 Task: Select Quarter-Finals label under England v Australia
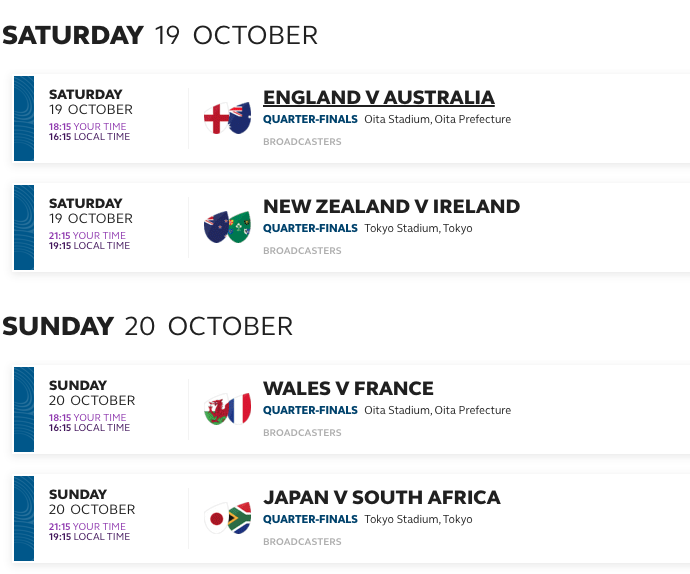tap(310, 119)
